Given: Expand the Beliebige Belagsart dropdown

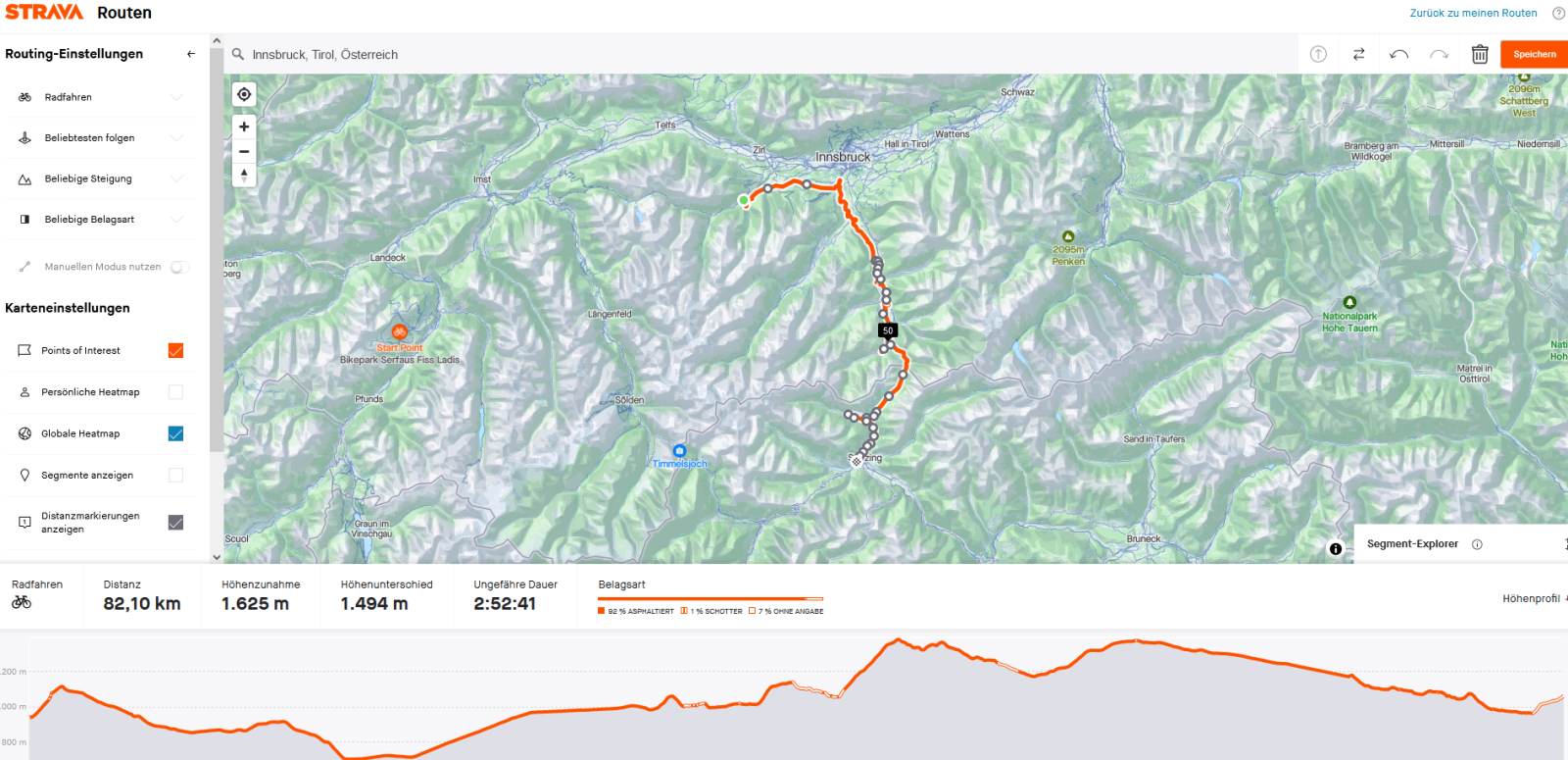Looking at the screenshot, I should coord(102,220).
